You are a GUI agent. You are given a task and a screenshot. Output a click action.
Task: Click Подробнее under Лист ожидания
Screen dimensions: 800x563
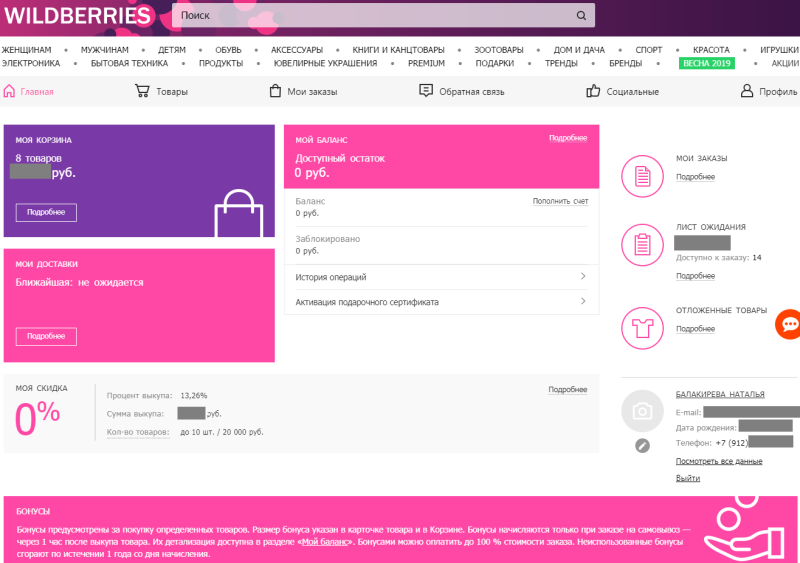695,276
